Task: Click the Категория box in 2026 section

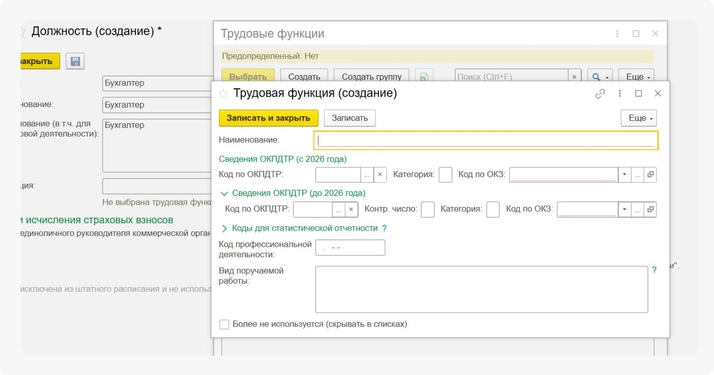Action: (445, 174)
